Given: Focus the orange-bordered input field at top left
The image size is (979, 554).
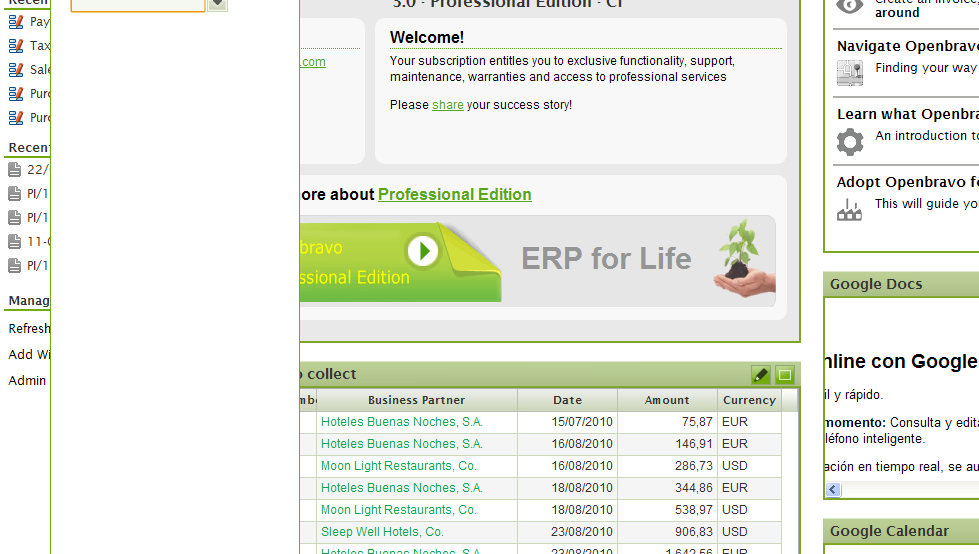Looking at the screenshot, I should (x=138, y=5).
